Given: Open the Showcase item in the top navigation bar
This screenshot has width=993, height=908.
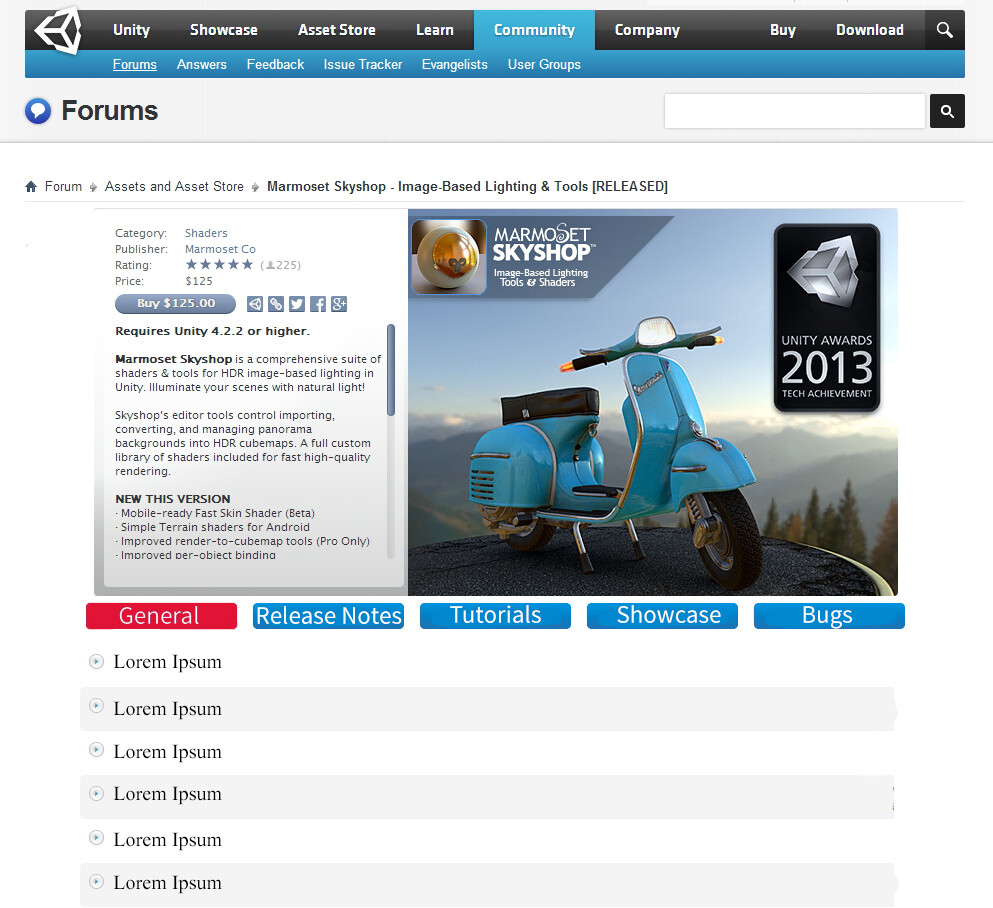Looking at the screenshot, I should point(224,30).
